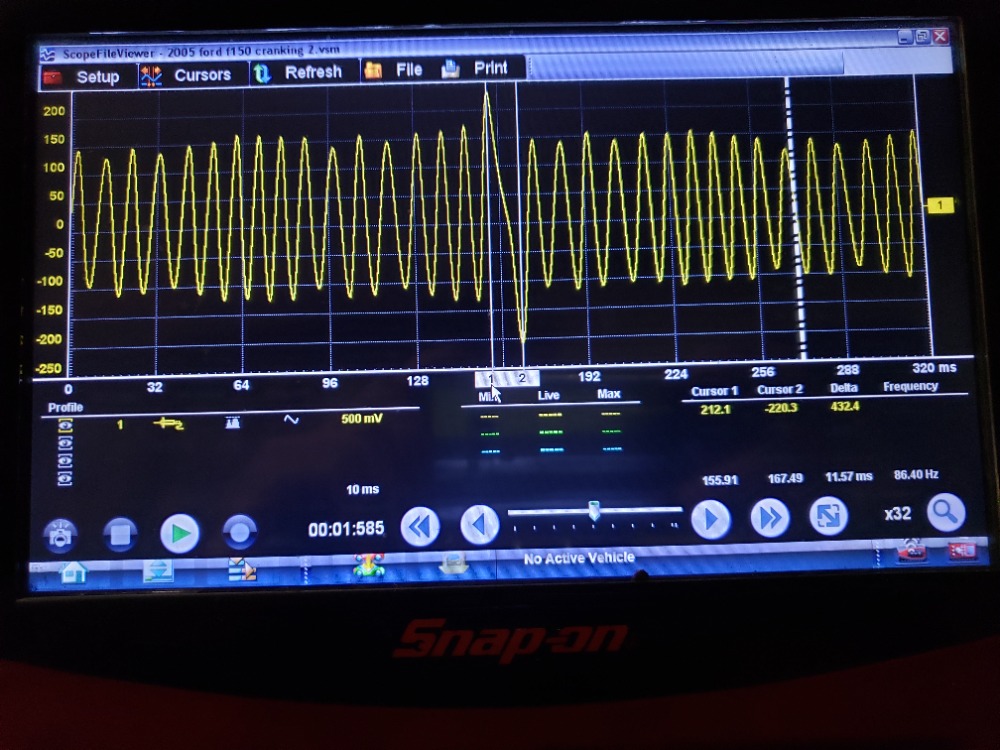
Task: Step forward one frame with the right arrow
Action: pyautogui.click(x=711, y=520)
